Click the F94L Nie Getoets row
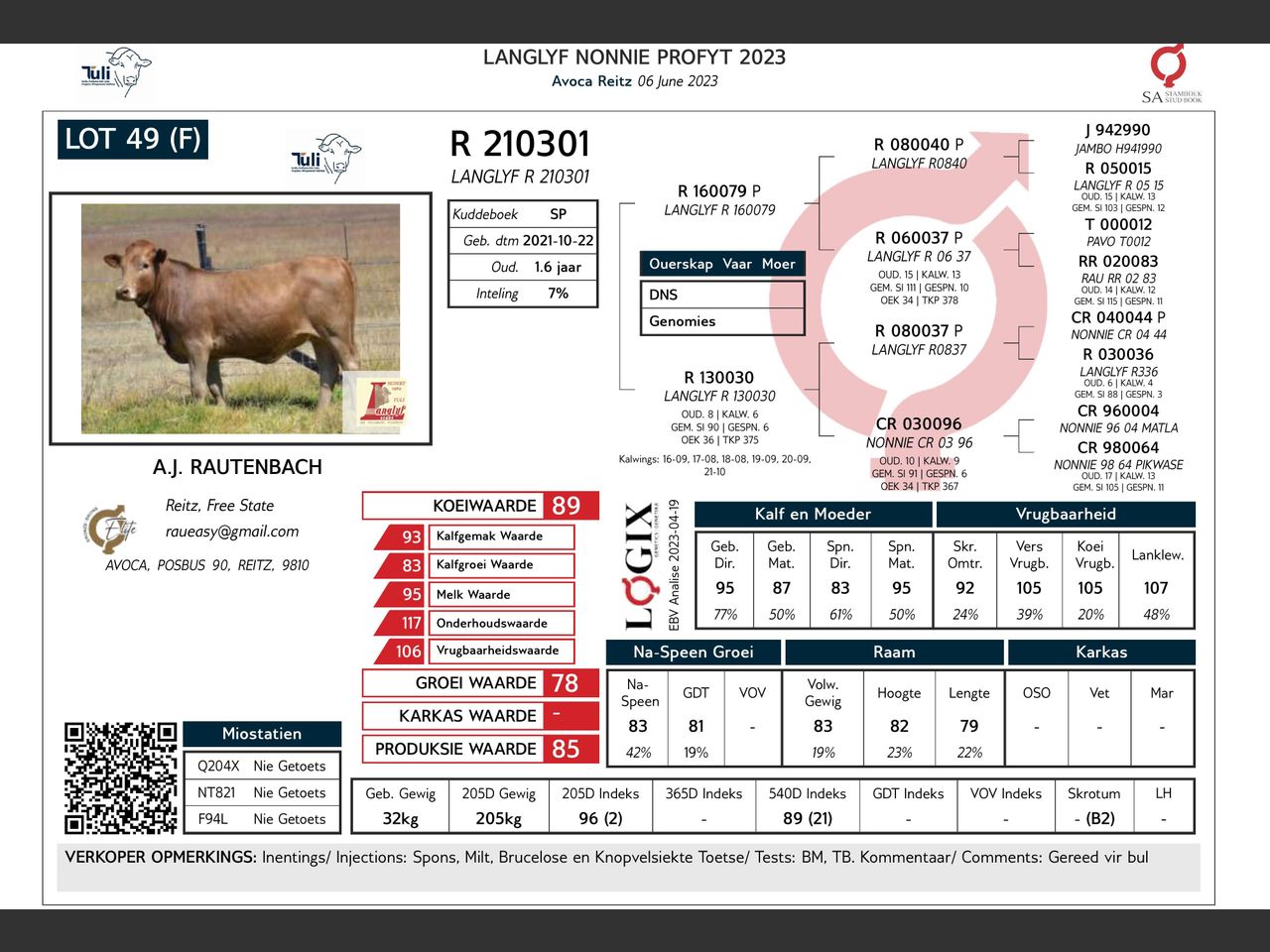This screenshot has height=952, width=1270. point(262,819)
